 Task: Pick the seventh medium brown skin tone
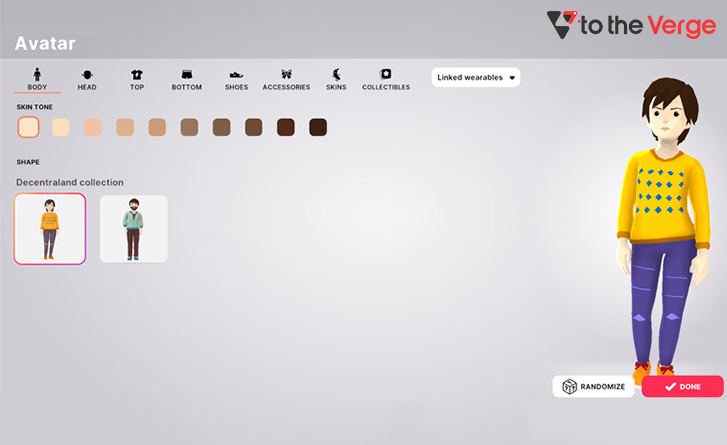pyautogui.click(x=222, y=127)
